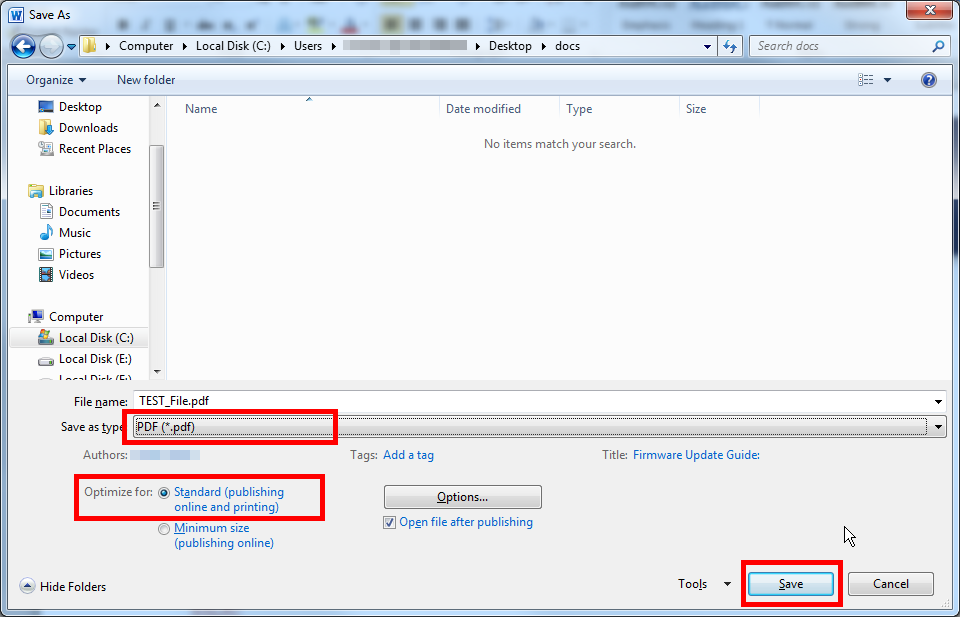This screenshot has width=960, height=617.
Task: Click the Add a tag link
Action: coord(408,455)
